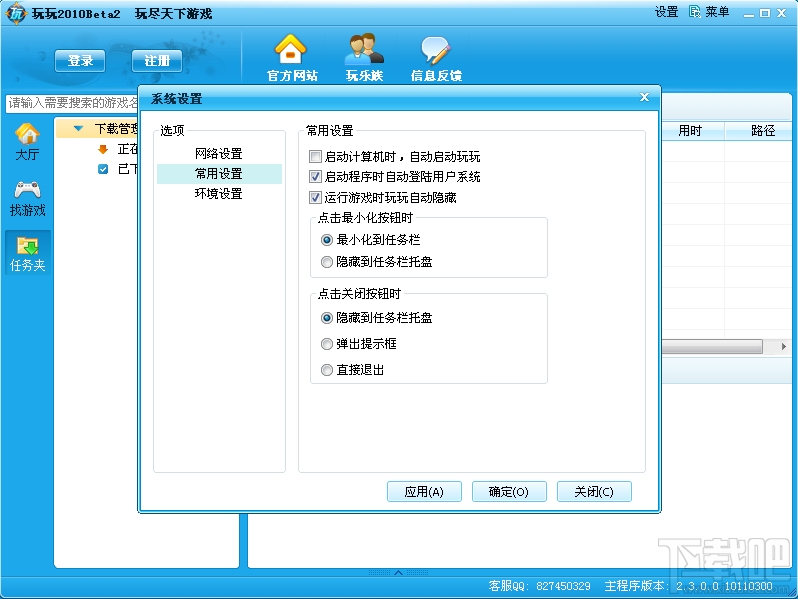
Task: Close the 系统设置 dialog with X
Action: (644, 97)
